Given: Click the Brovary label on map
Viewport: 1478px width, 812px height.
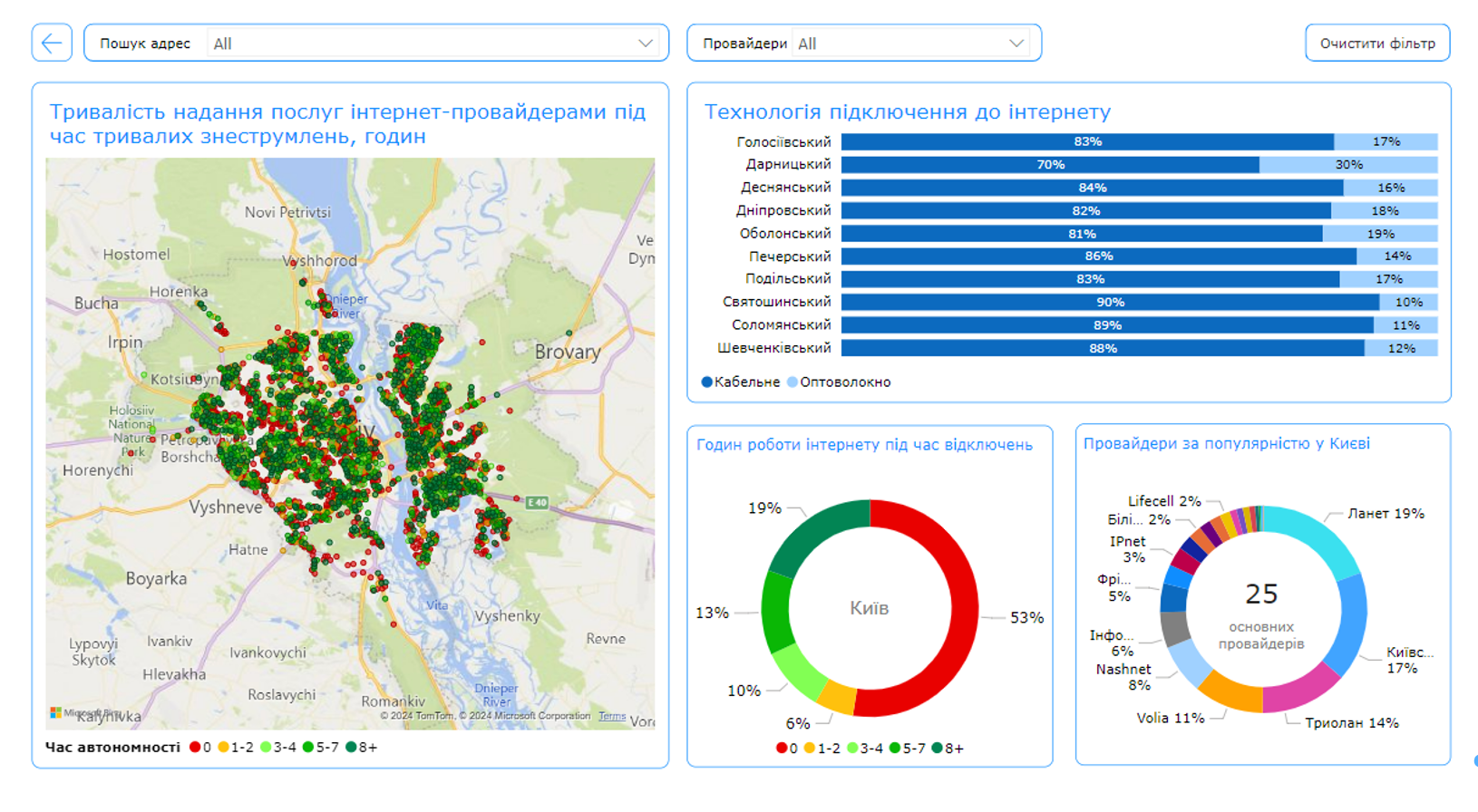Looking at the screenshot, I should pyautogui.click(x=568, y=352).
